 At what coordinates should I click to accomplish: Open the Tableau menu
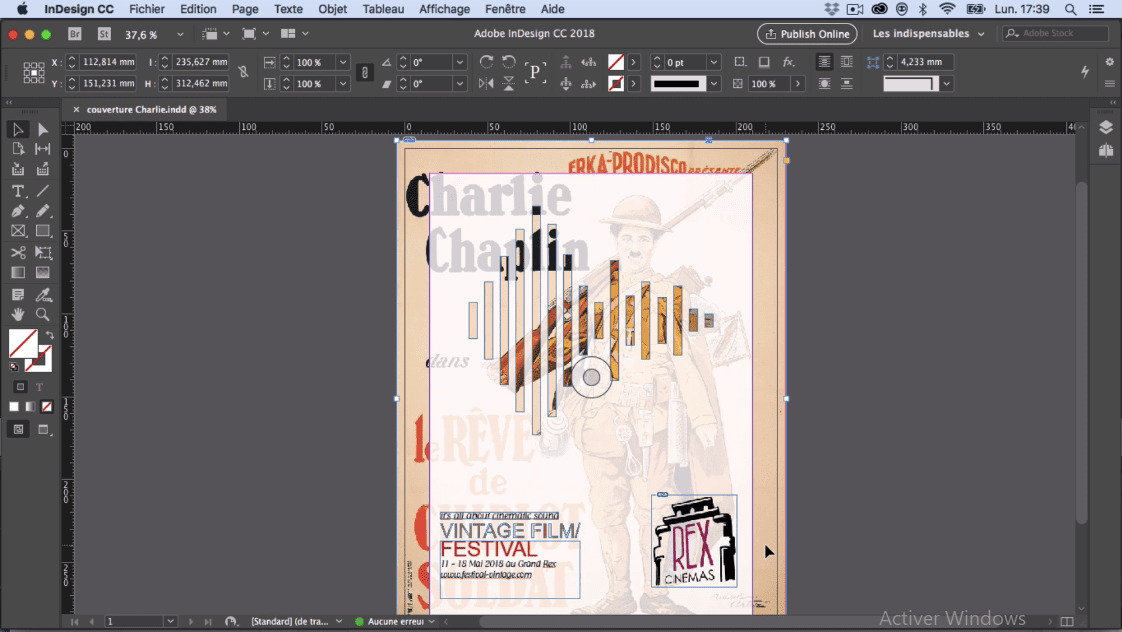click(383, 9)
